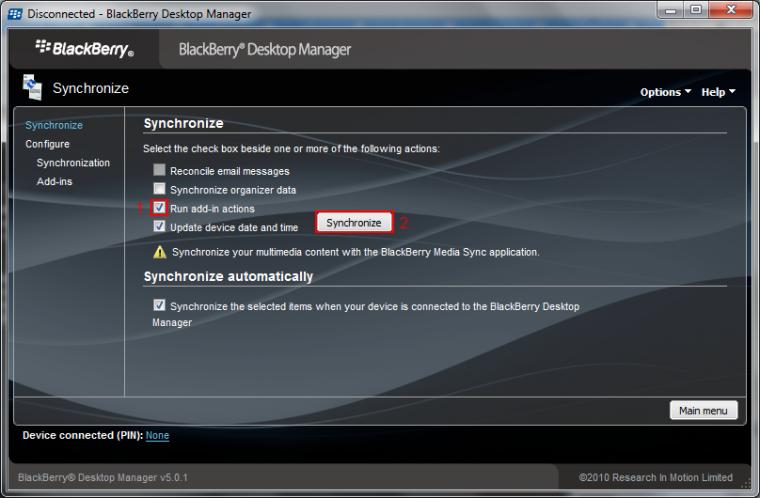Uncheck Run add-in actions checkbox
The image size is (760, 498).
[159, 208]
